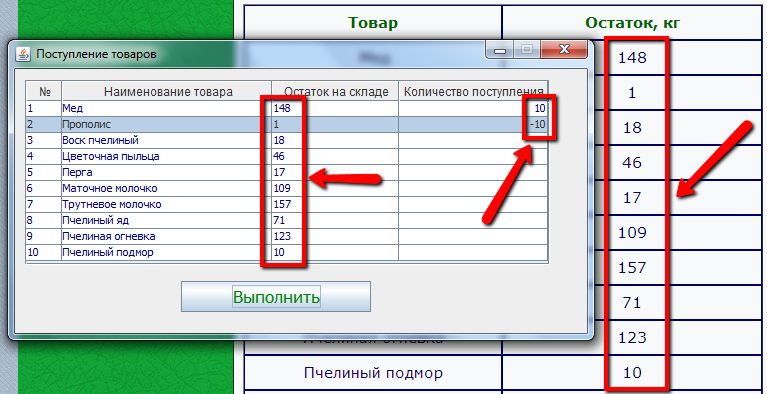Close the Поступление товаров window

[x=564, y=49]
